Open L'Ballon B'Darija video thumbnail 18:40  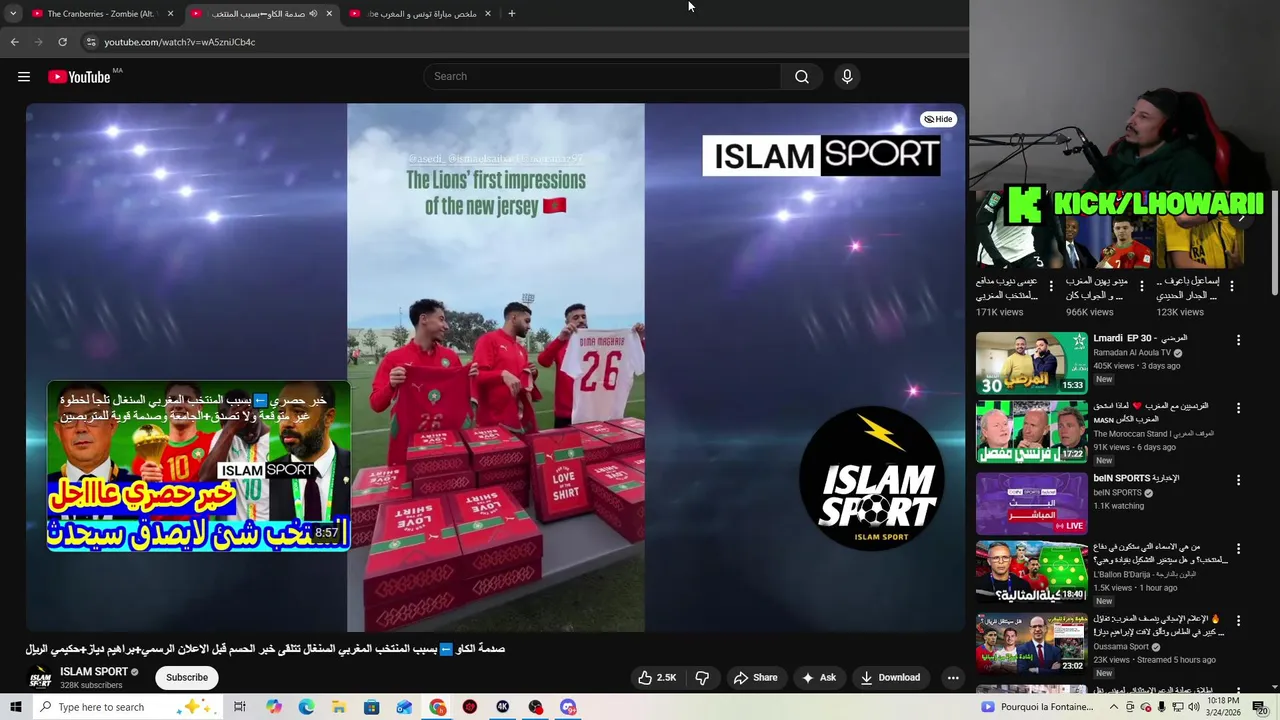(x=1031, y=572)
